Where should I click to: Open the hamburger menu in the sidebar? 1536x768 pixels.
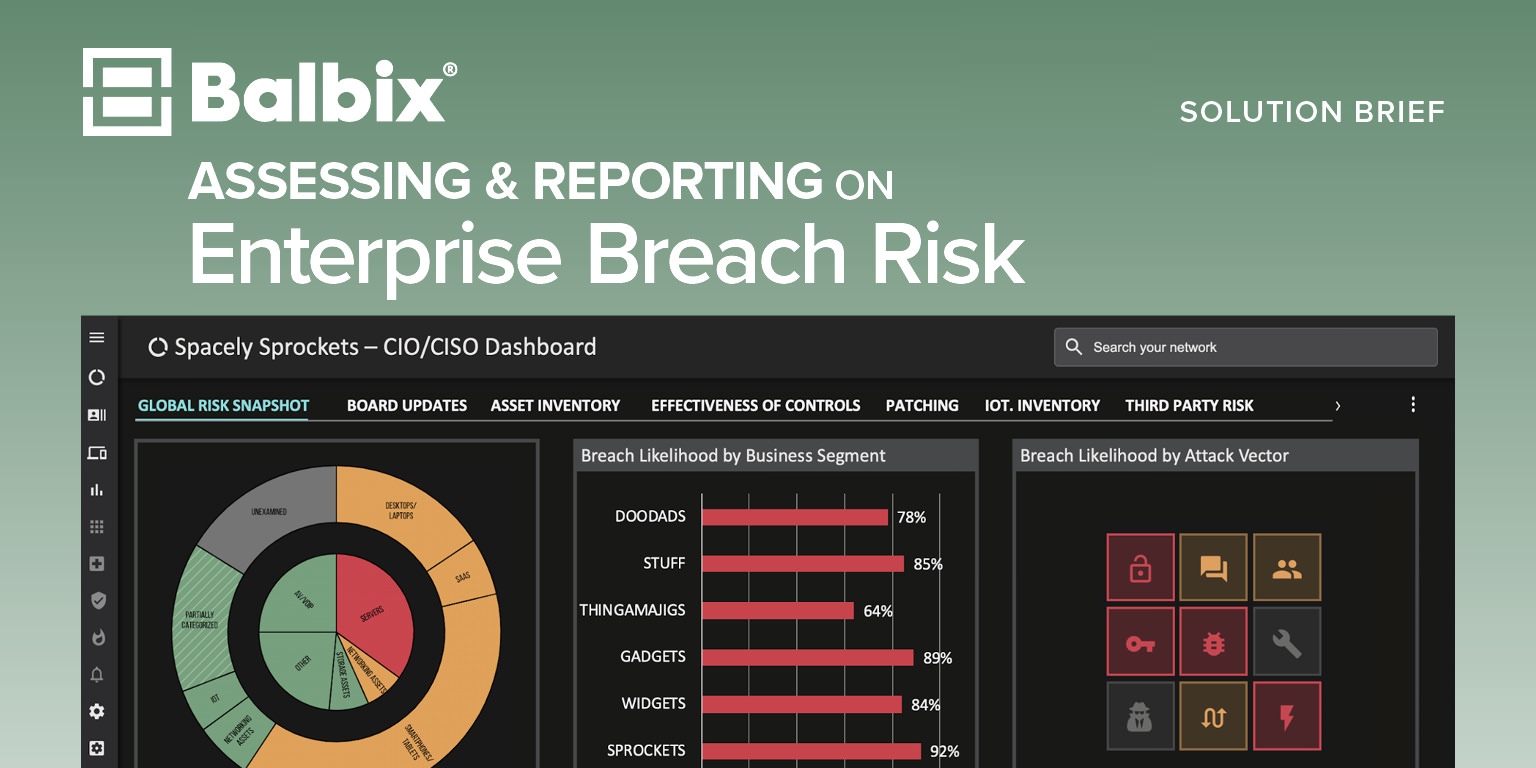pos(97,338)
